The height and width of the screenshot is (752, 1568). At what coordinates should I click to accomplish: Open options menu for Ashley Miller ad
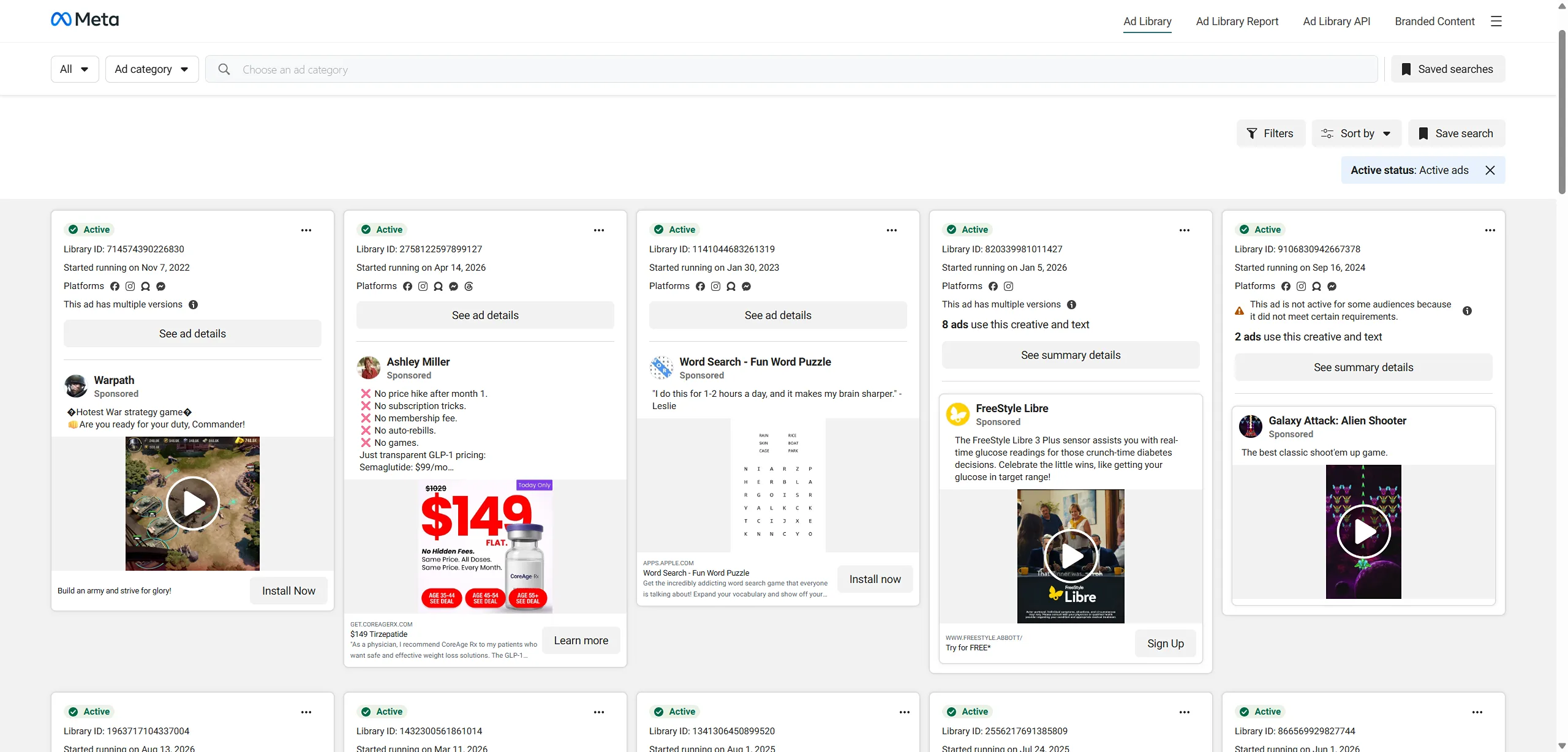click(599, 230)
